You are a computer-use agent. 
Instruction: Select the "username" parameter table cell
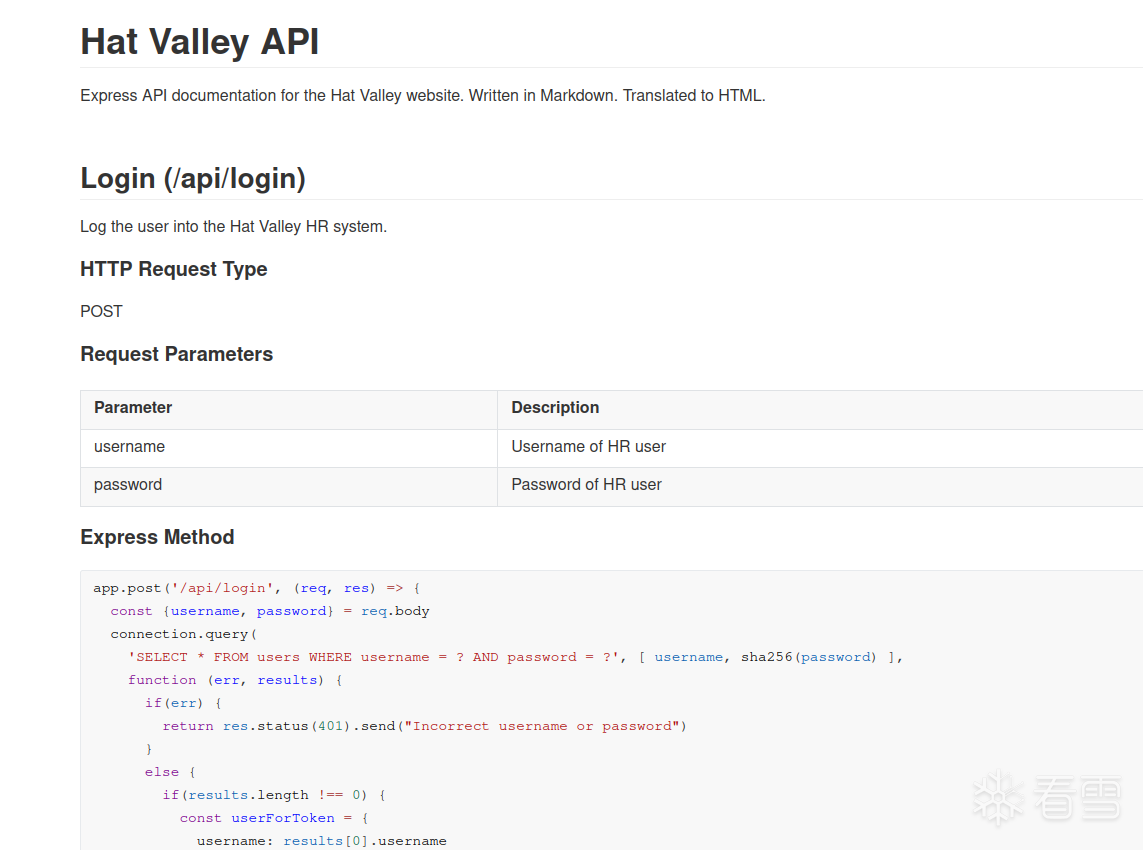click(x=129, y=447)
